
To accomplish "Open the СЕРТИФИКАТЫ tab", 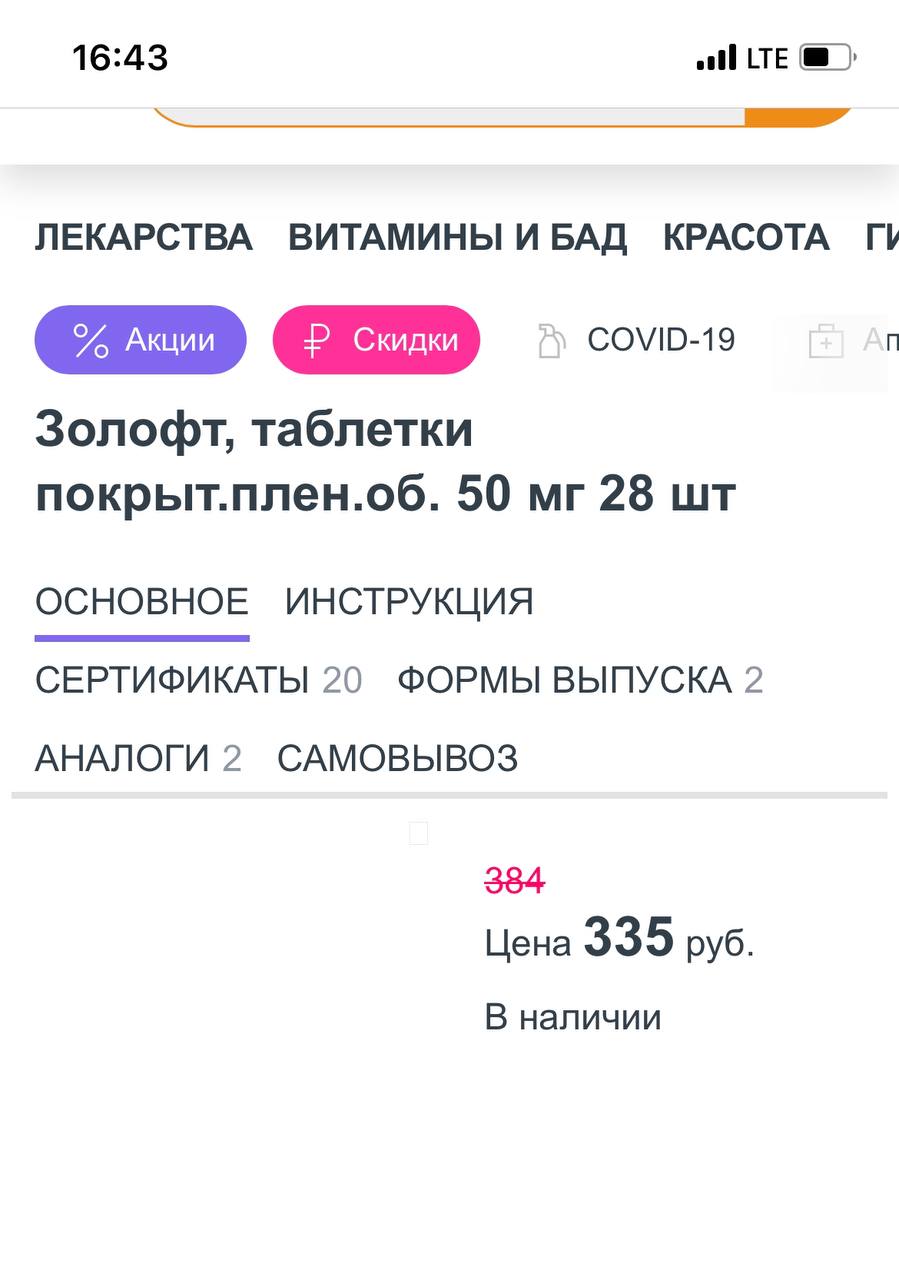I will (x=198, y=681).
